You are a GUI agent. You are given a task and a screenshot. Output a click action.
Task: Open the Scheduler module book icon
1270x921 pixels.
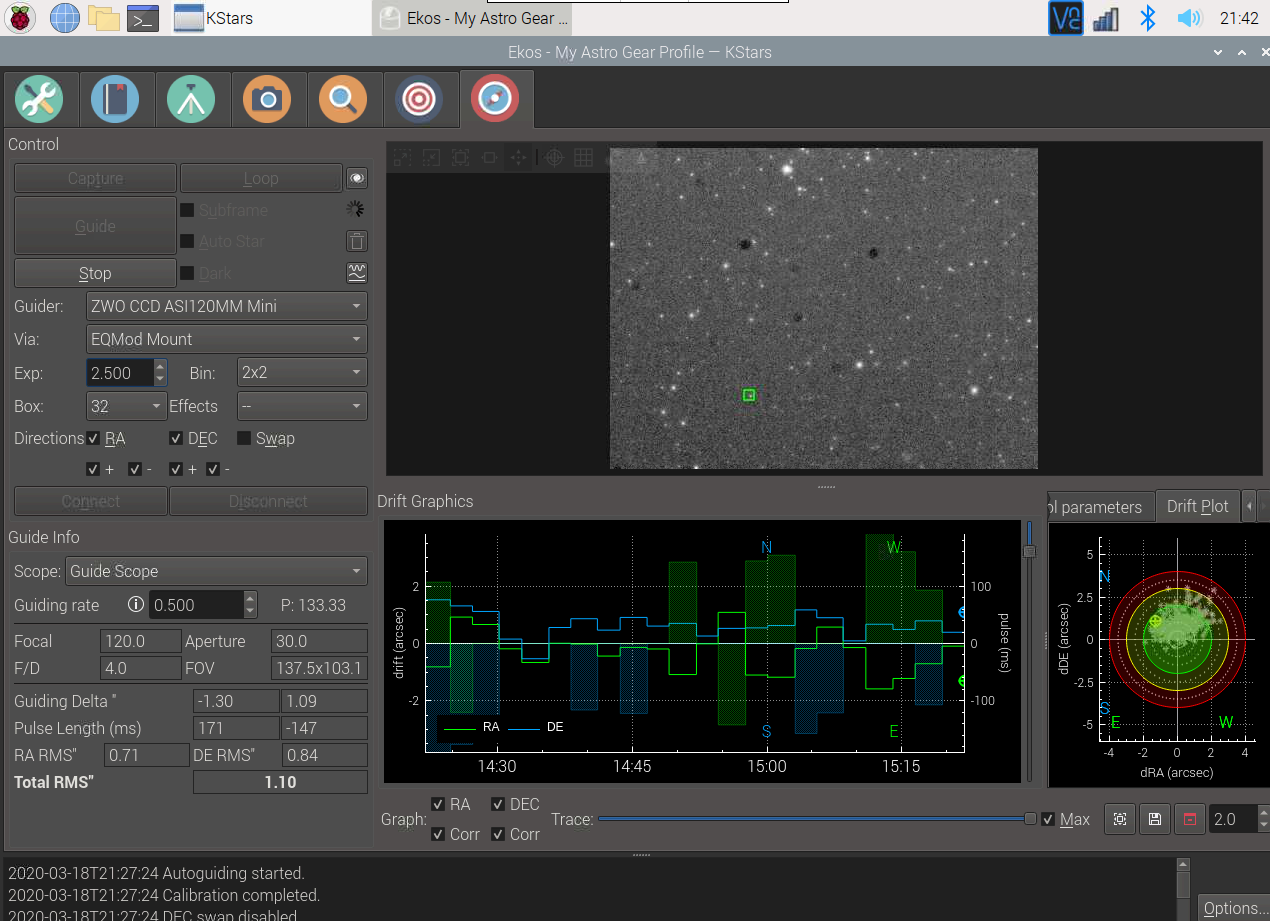[115, 100]
